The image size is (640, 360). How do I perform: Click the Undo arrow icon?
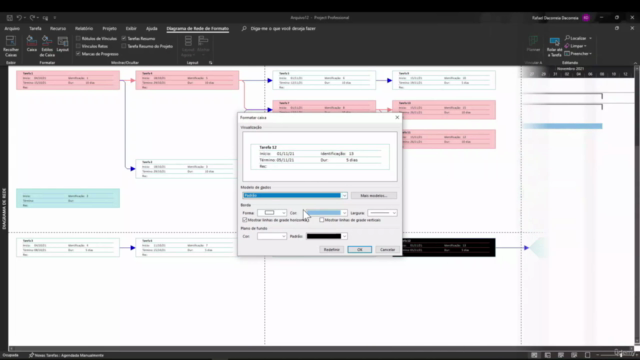[x=19, y=18]
